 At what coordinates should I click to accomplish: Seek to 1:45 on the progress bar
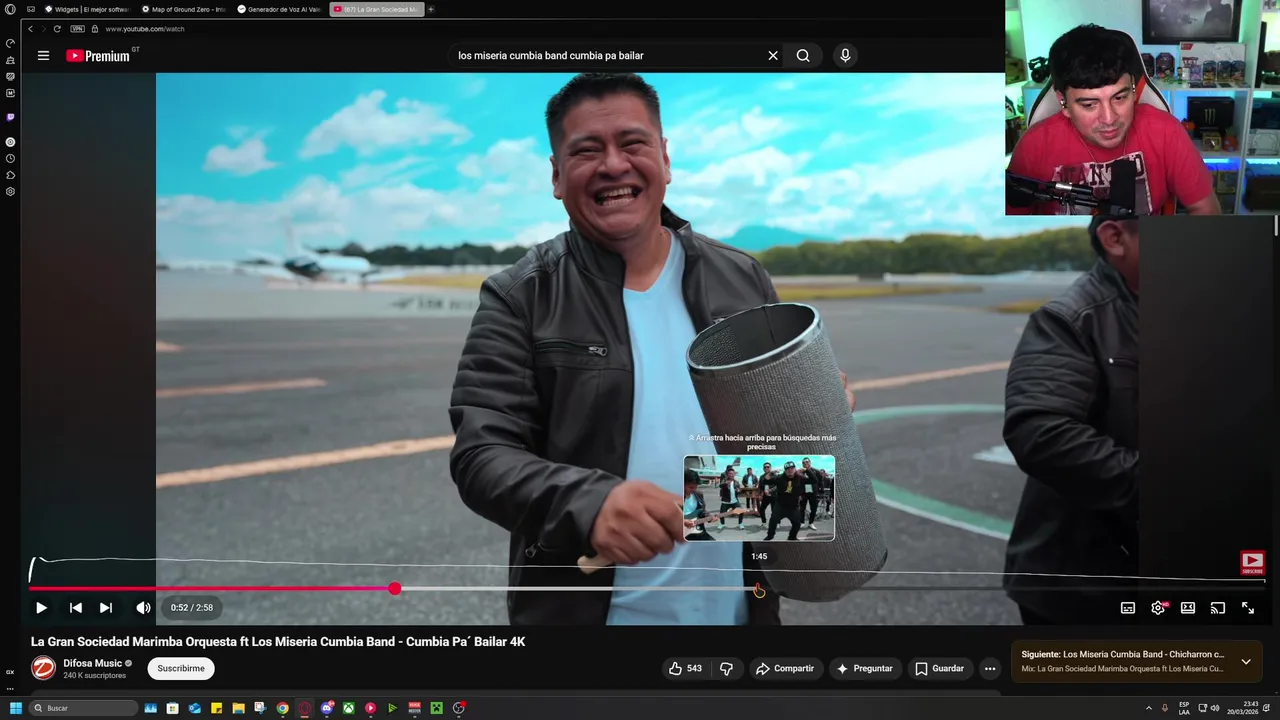pyautogui.click(x=759, y=589)
